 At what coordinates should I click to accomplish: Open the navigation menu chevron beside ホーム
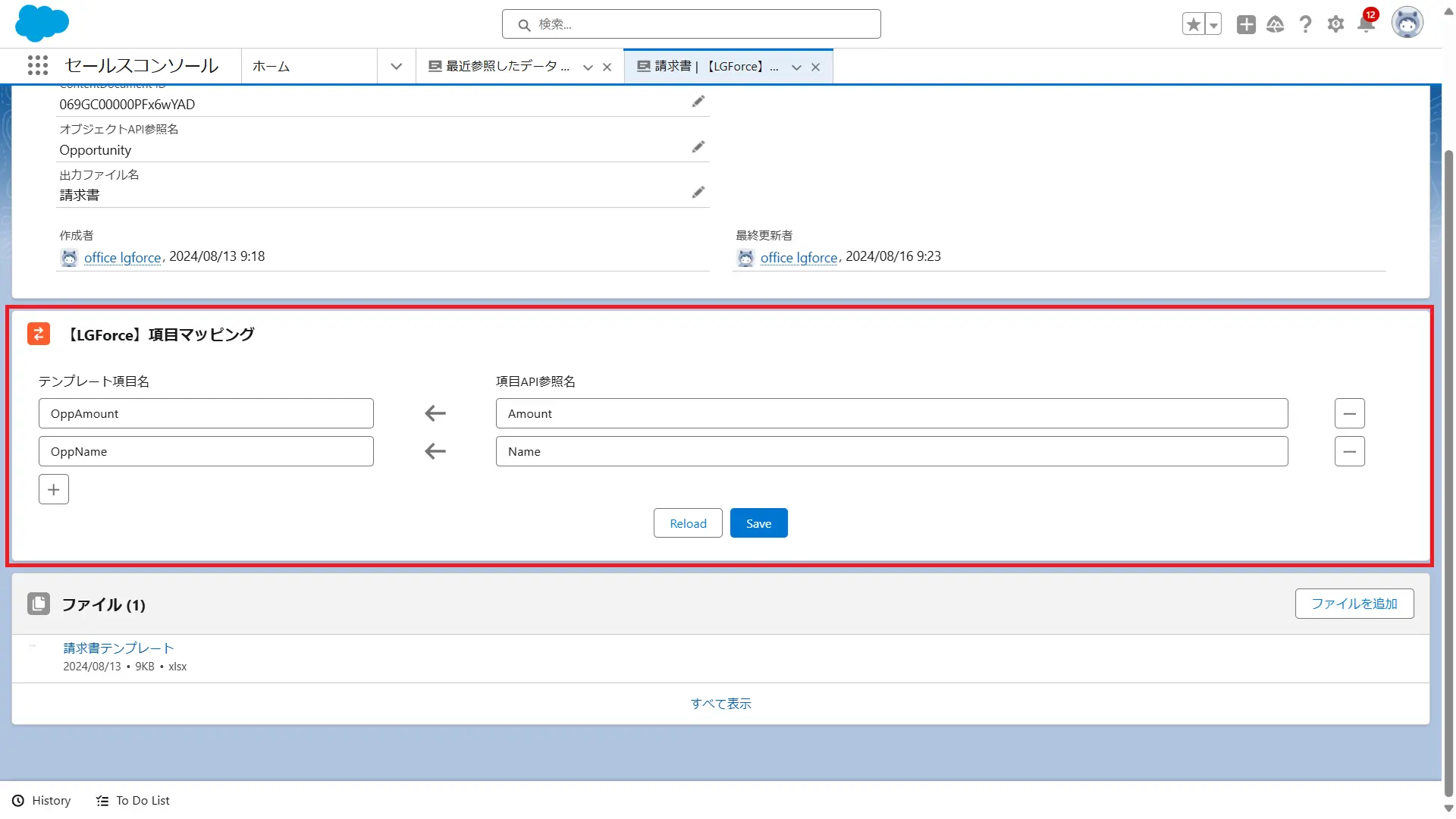396,67
